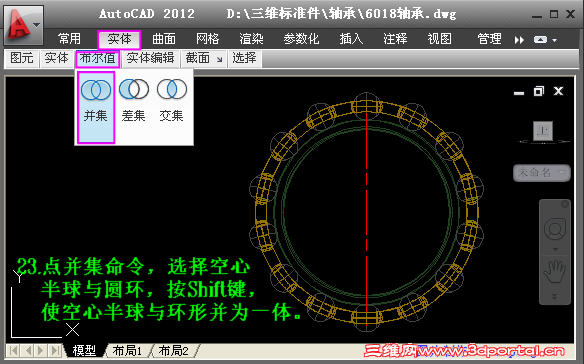Go to previous layout tab arrow
Image resolution: width=584 pixels, height=364 pixels.
click(x=28, y=351)
